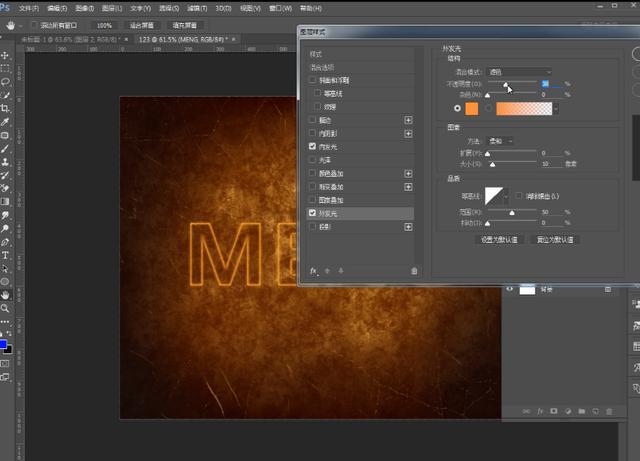Select the solid color radio button
The height and width of the screenshot is (461, 640).
pos(457,108)
